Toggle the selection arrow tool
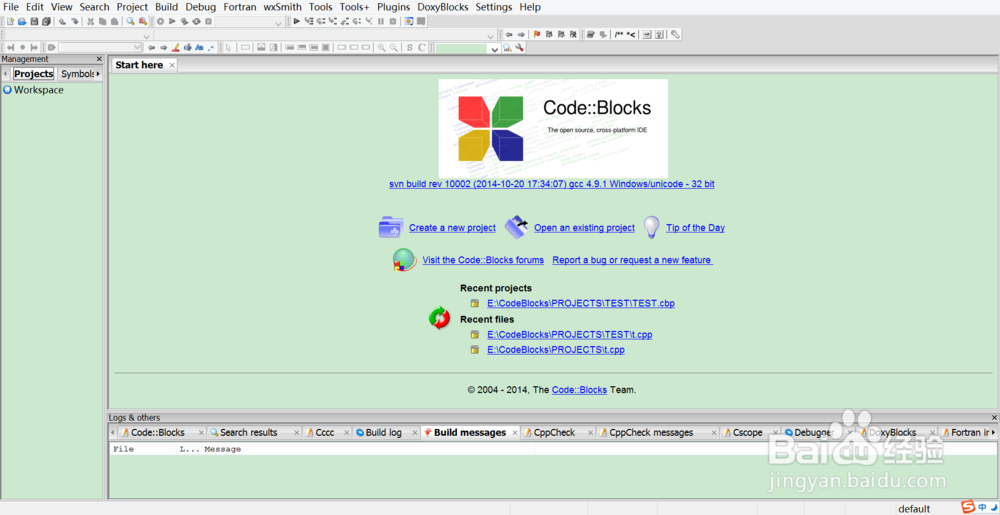The image size is (1000, 515). (x=228, y=47)
